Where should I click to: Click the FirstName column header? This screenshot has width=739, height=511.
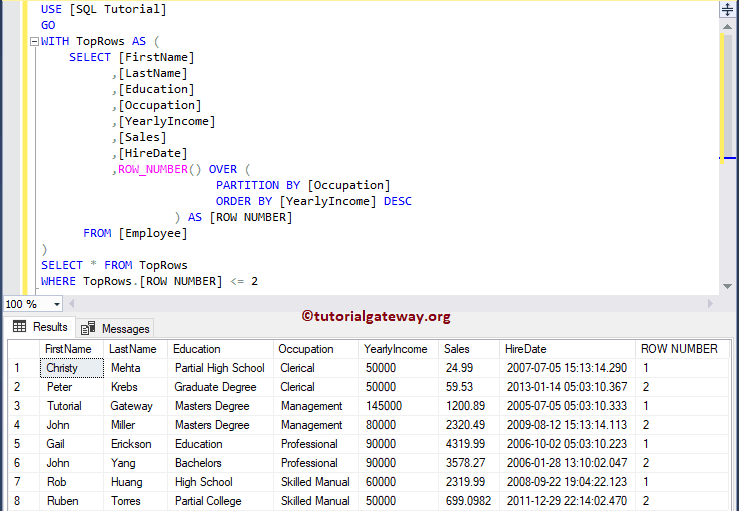[x=69, y=349]
